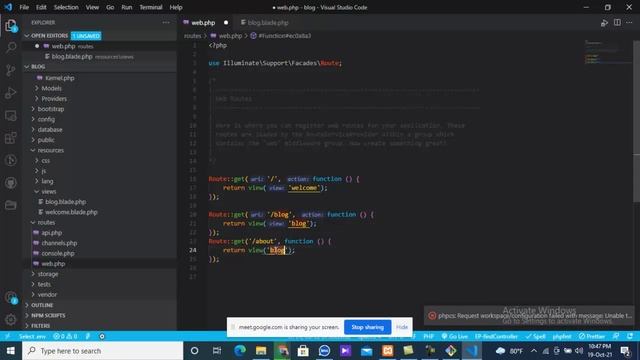Image resolution: width=640 pixels, height=360 pixels.
Task: Open the GitHub view in activity bar
Action: (11, 182)
